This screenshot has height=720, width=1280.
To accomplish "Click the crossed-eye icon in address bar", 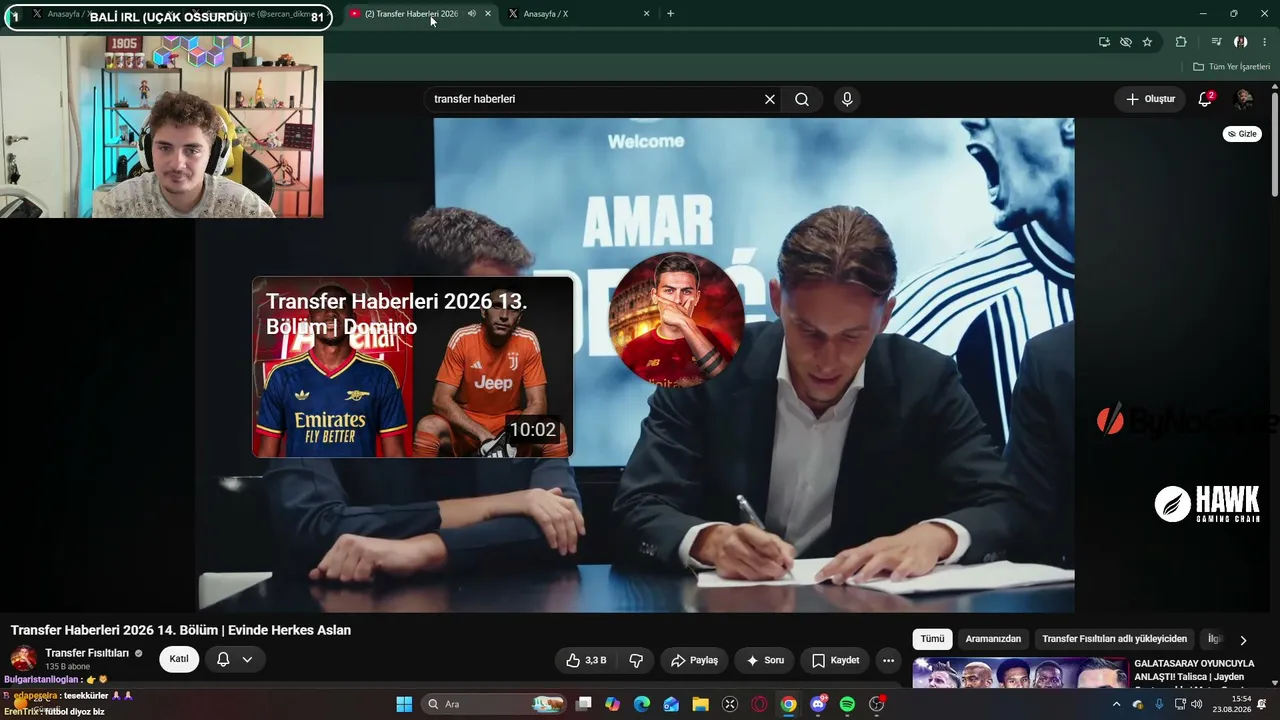I will point(1126,42).
